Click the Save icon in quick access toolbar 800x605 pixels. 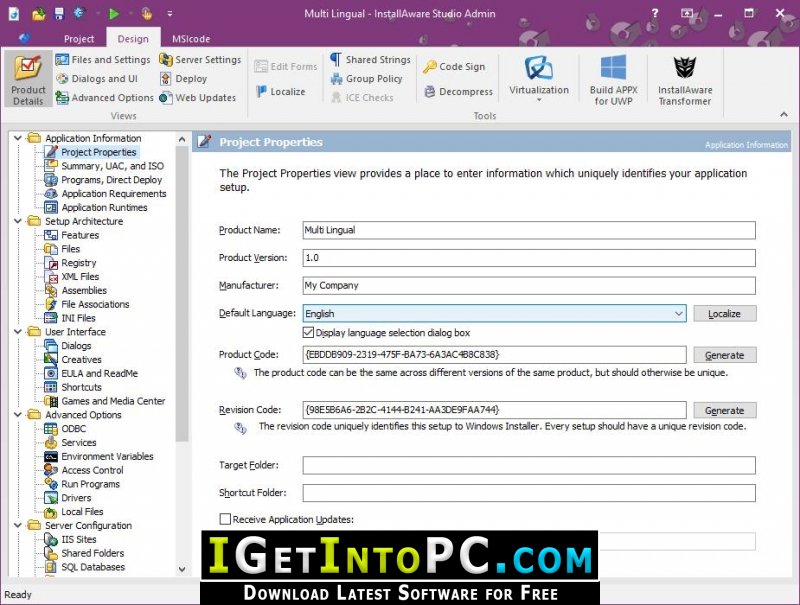pos(59,14)
